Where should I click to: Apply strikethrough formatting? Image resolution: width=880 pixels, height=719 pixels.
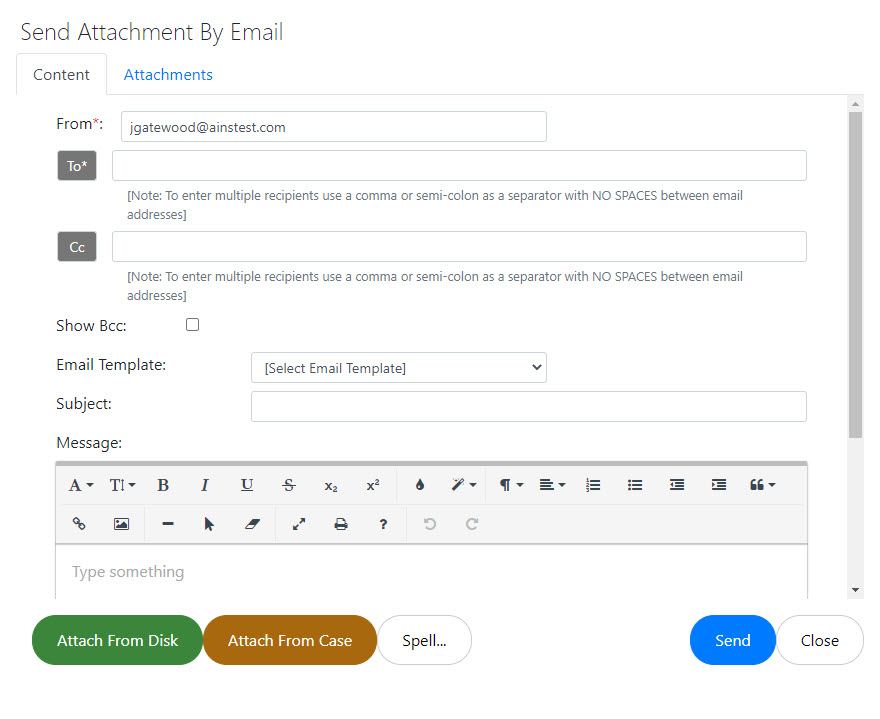click(x=289, y=486)
